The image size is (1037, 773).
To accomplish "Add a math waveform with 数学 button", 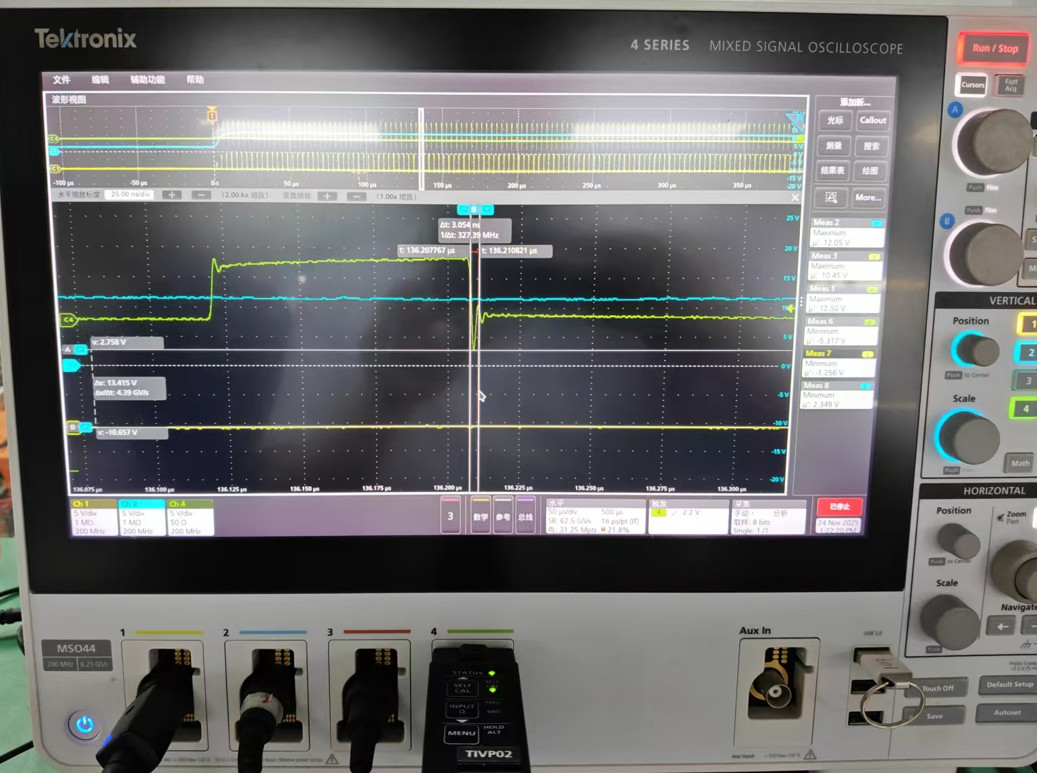I will (x=481, y=515).
